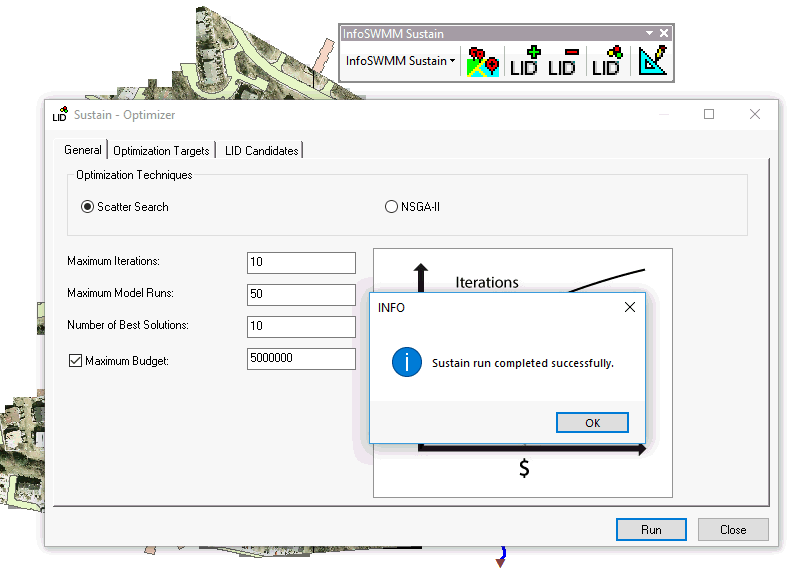This screenshot has width=807, height=572.
Task: Click the blue information icon in INFO dialog
Action: click(x=407, y=362)
